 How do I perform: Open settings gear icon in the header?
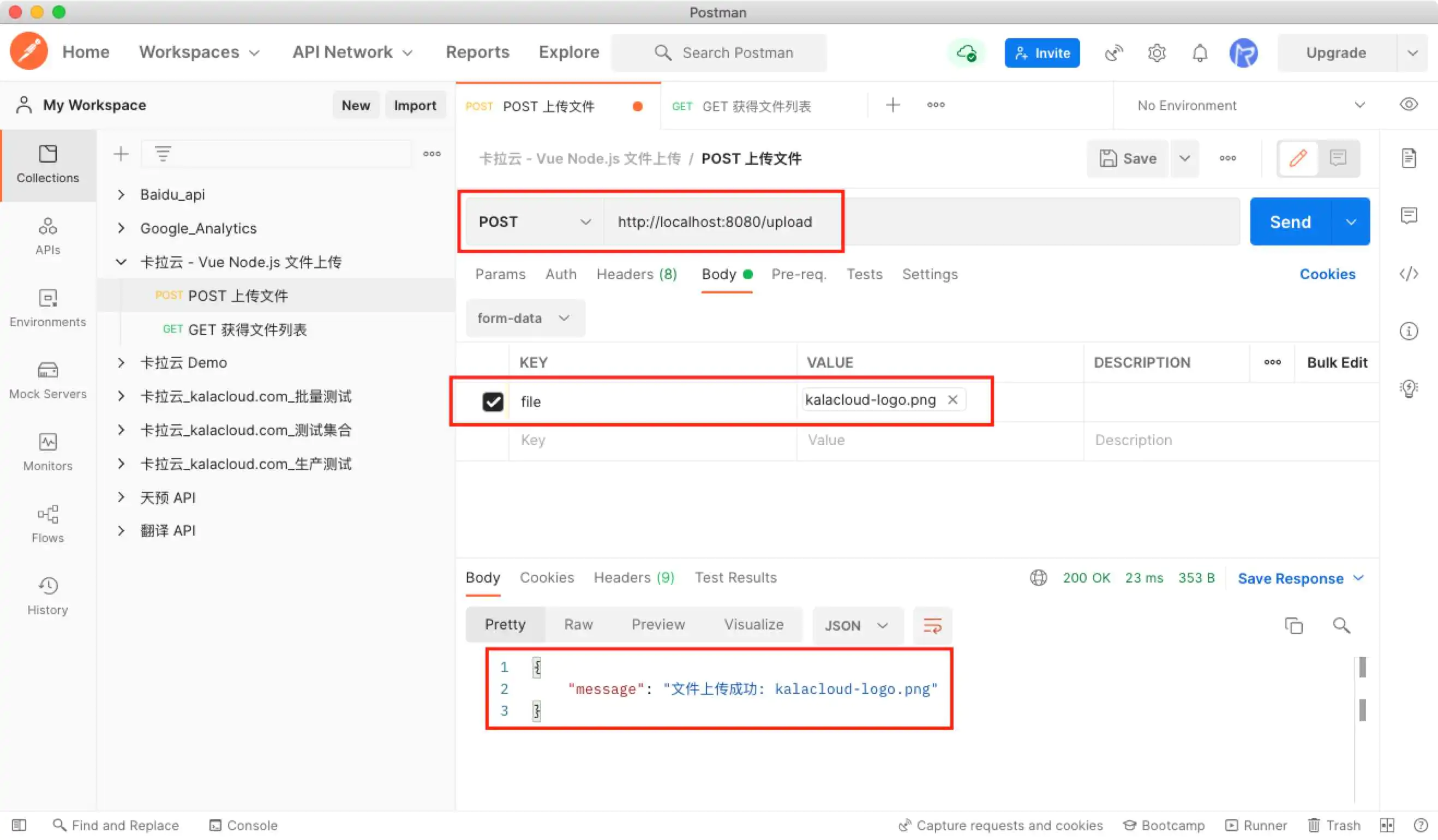[1157, 53]
